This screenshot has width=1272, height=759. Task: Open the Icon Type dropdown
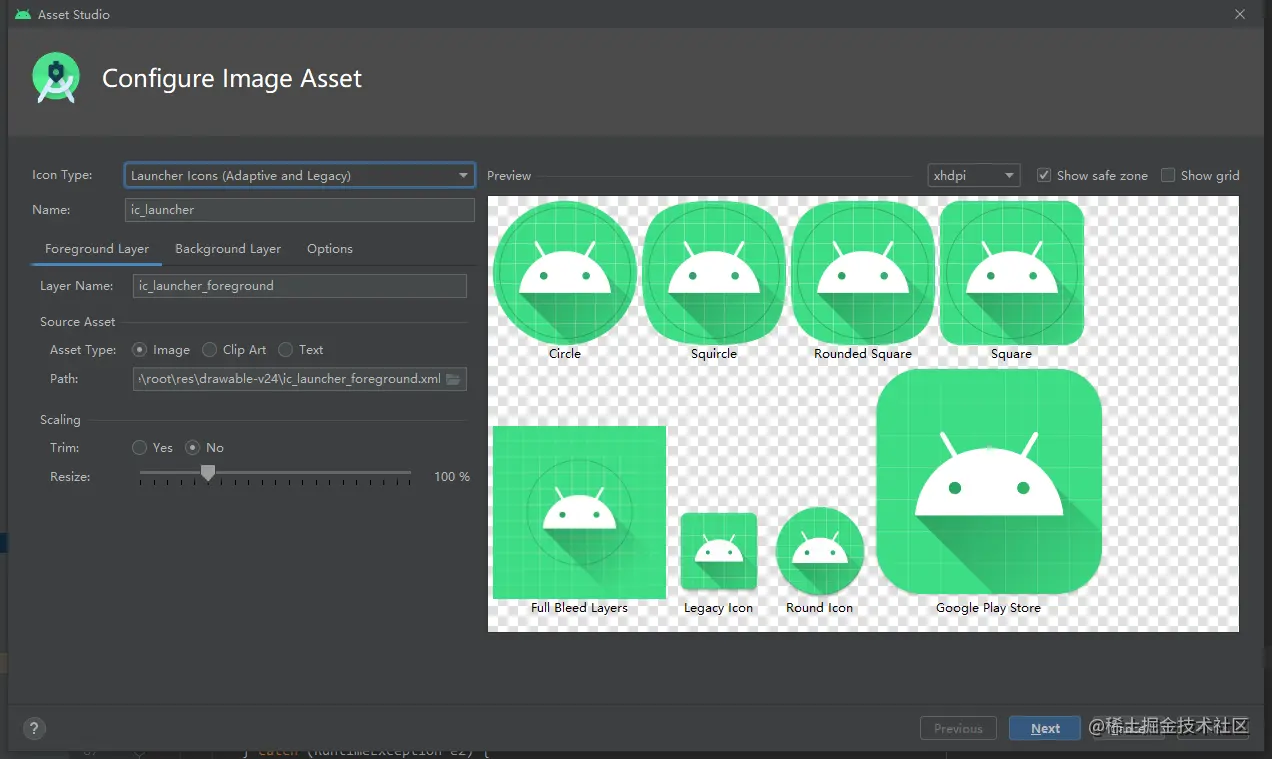[x=300, y=175]
